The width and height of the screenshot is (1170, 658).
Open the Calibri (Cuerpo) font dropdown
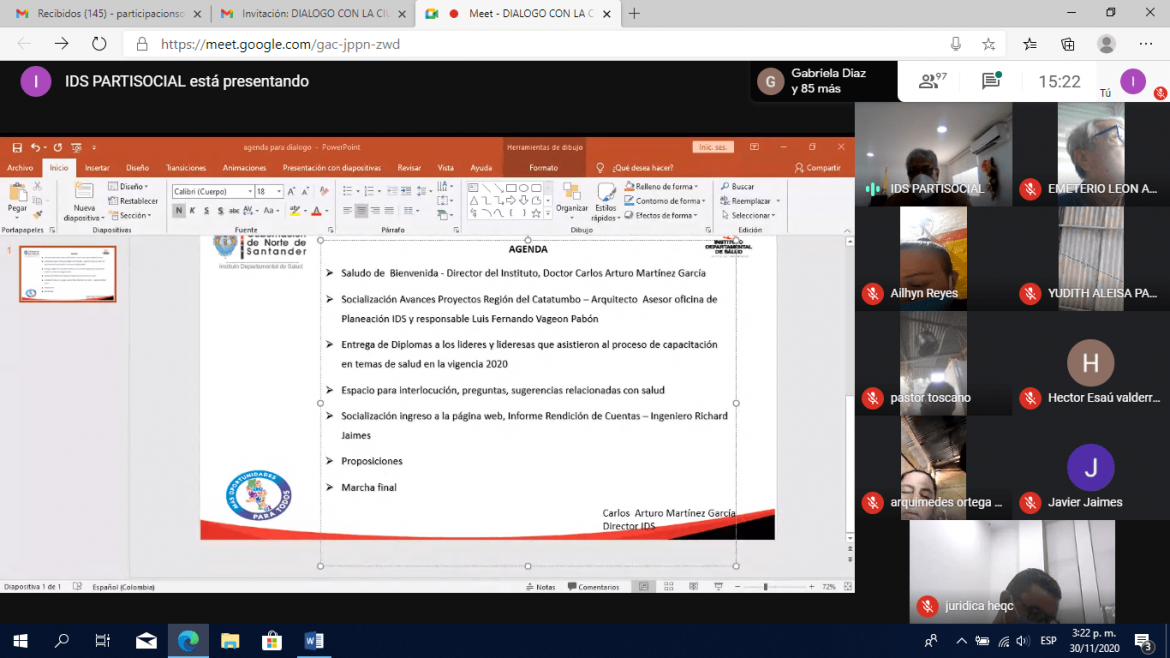click(250, 192)
